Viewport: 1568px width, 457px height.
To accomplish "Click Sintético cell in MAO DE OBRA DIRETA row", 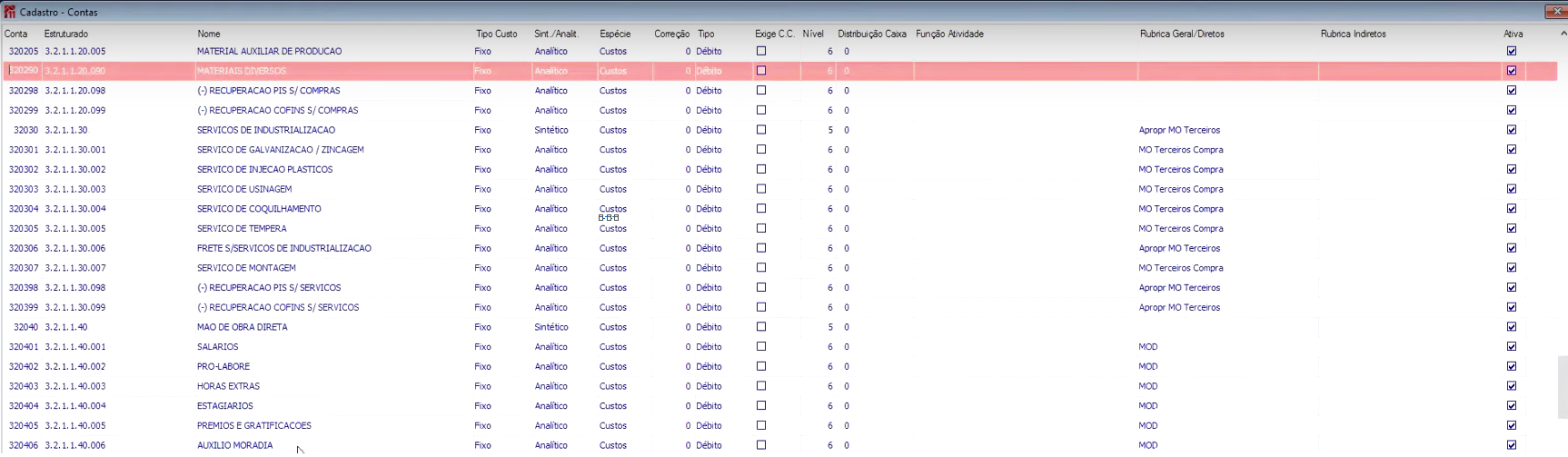I will [551, 327].
